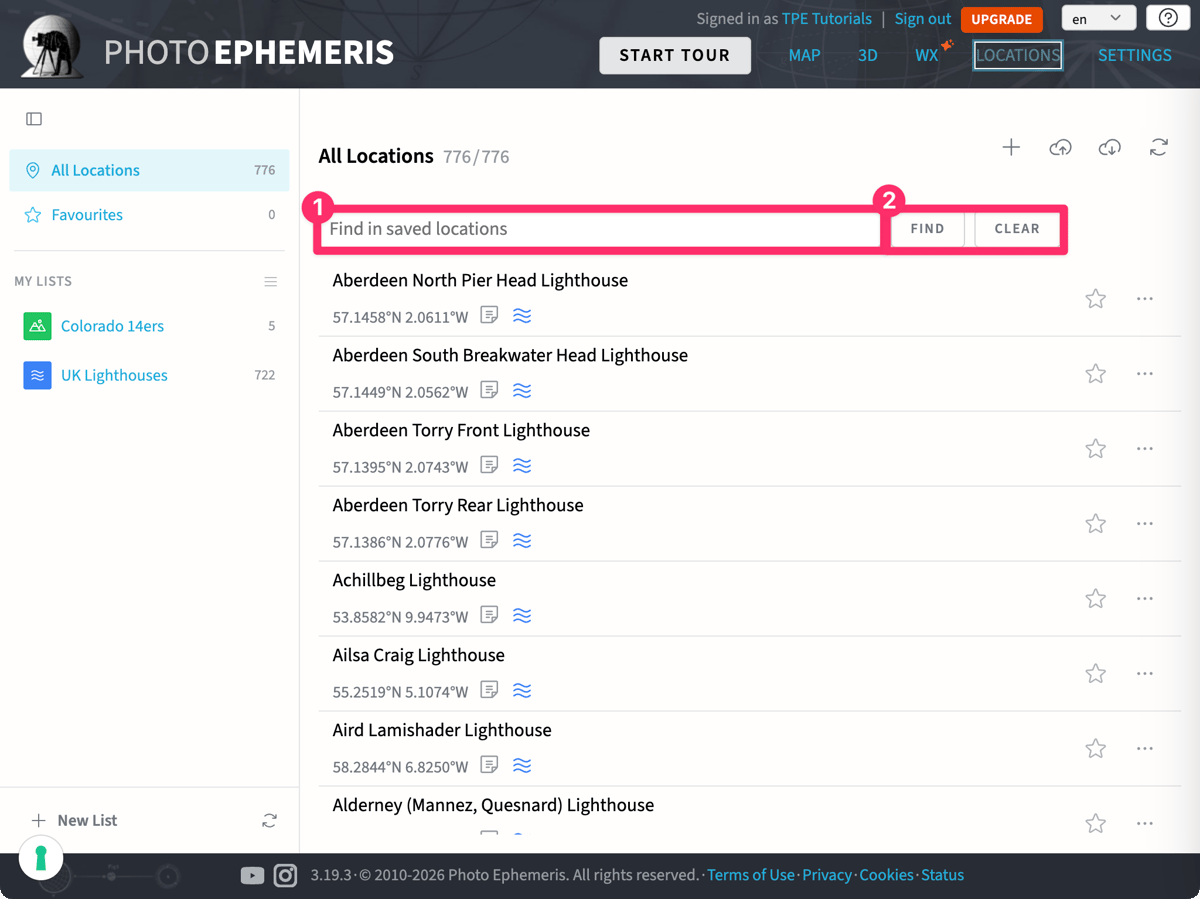The image size is (1200, 899).
Task: Select the LOCATIONS tab
Action: coord(1018,55)
